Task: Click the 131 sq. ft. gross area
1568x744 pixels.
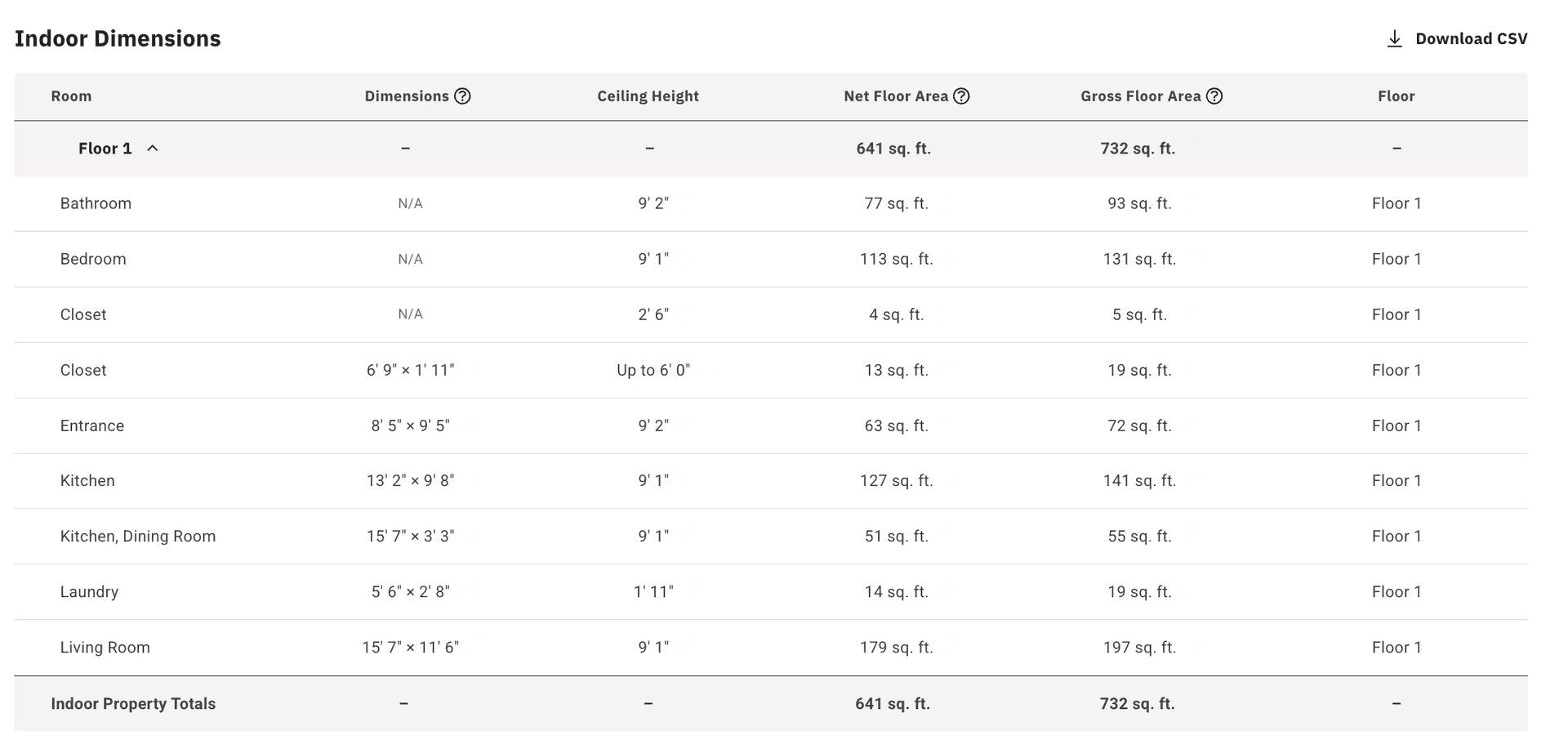Action: [1139, 259]
